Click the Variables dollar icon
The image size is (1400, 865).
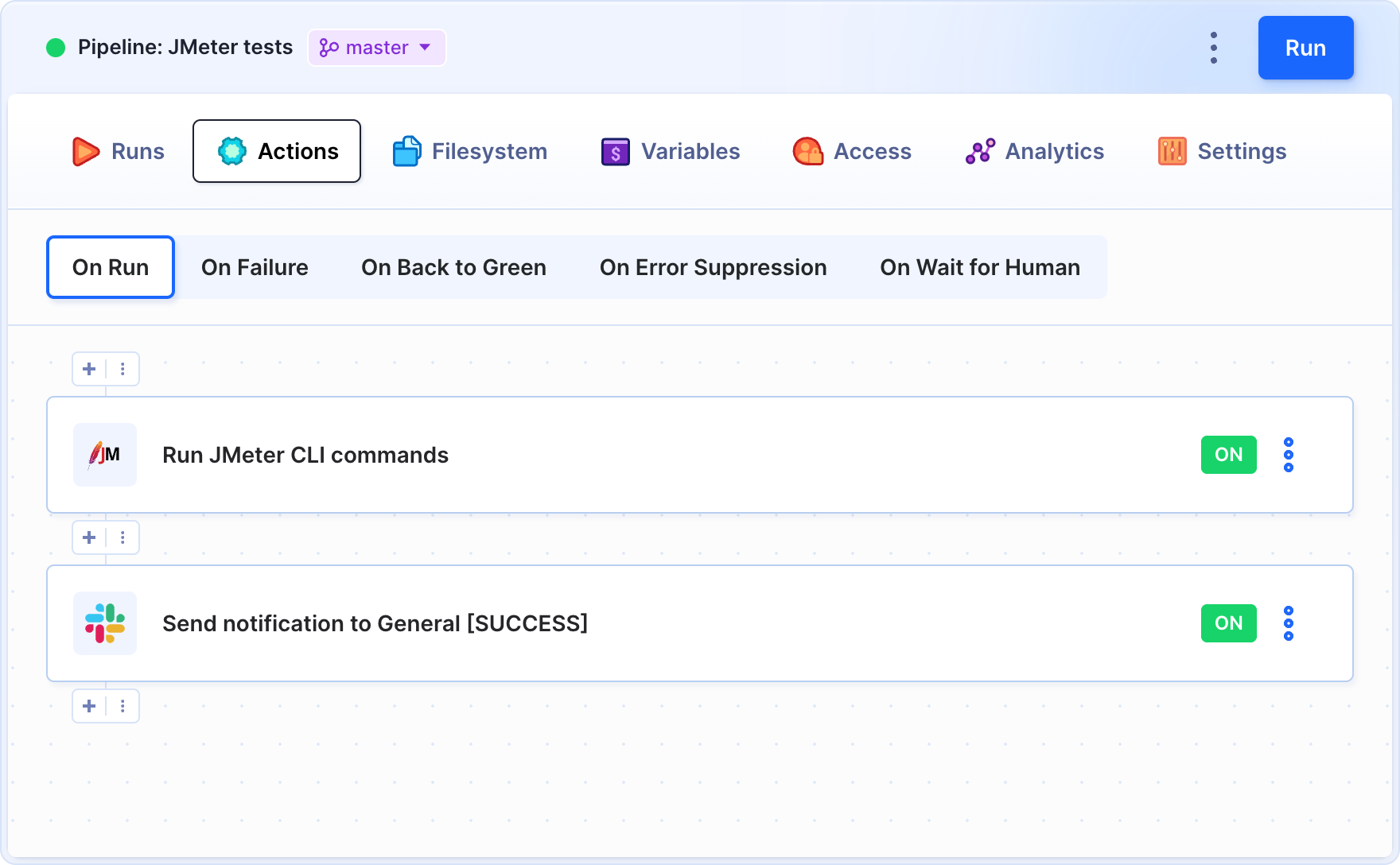(x=615, y=151)
